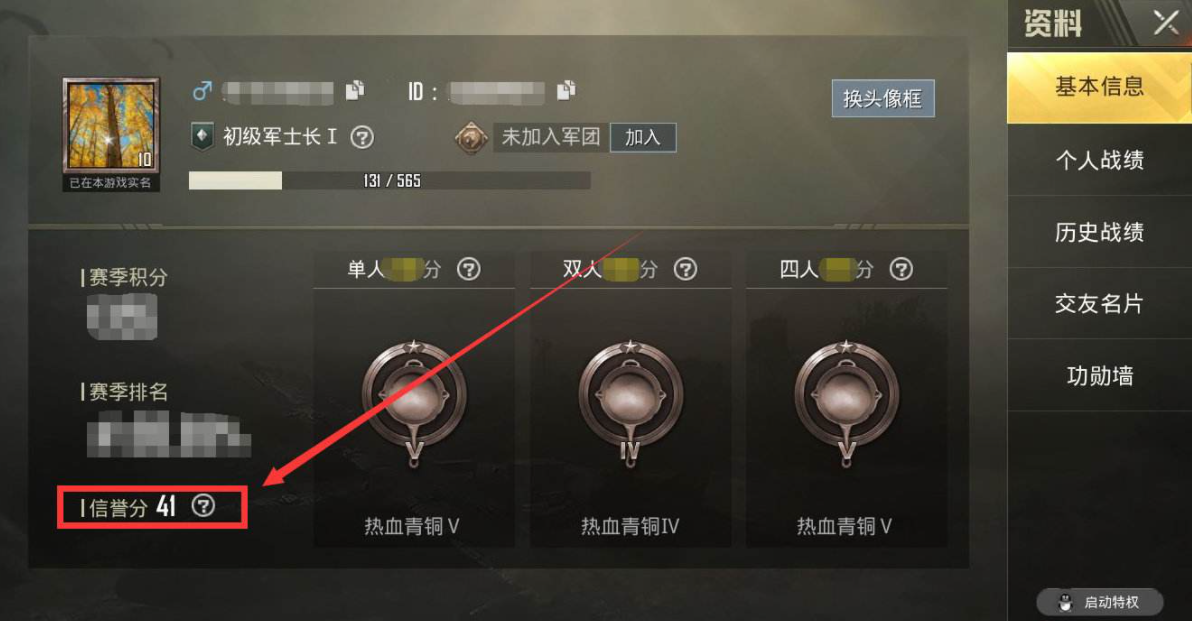
Task: Click the rank badge icon beside 初级军士长
Action: [201, 137]
